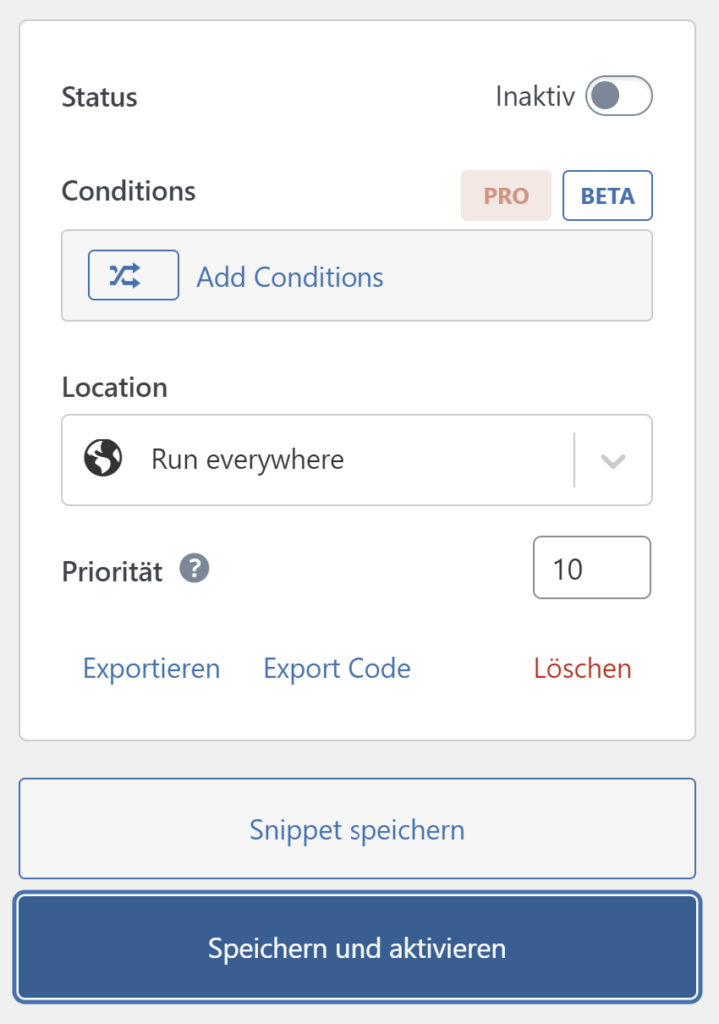Select the world icon in the Location box
719x1024 pixels.
103,459
